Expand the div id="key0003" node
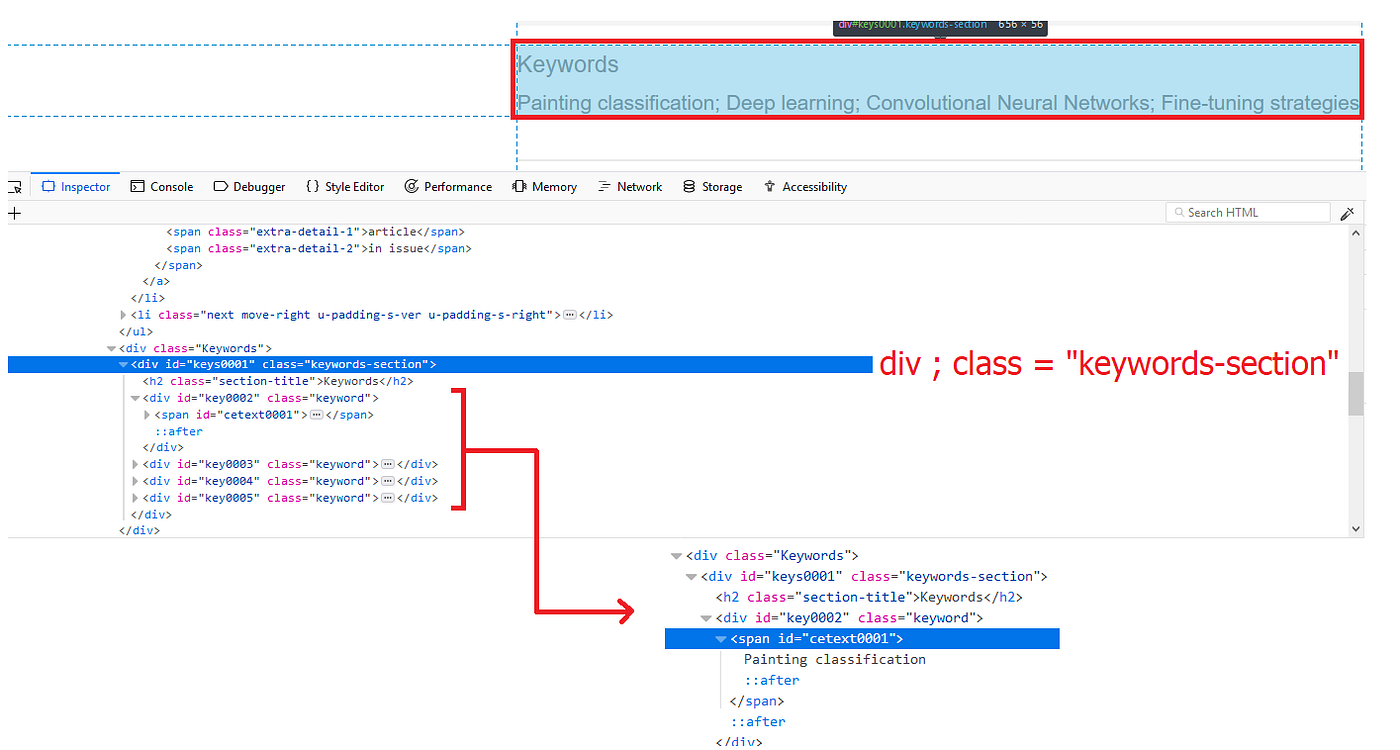 tap(136, 464)
